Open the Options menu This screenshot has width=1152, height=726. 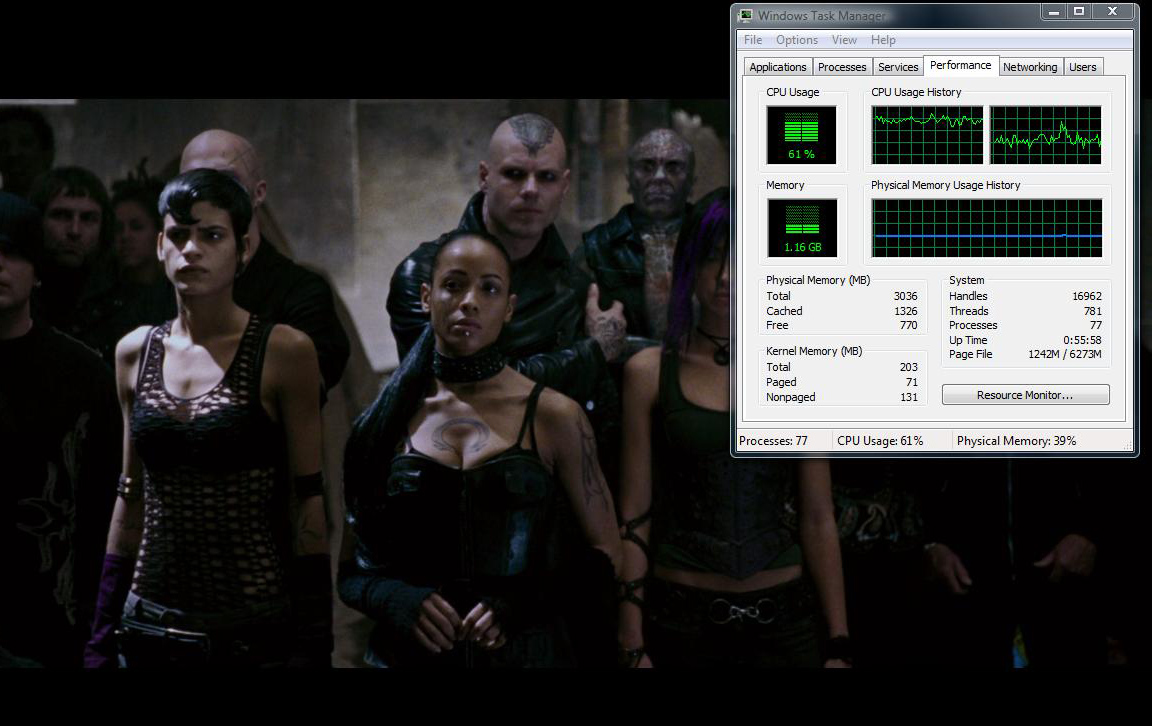pos(797,40)
